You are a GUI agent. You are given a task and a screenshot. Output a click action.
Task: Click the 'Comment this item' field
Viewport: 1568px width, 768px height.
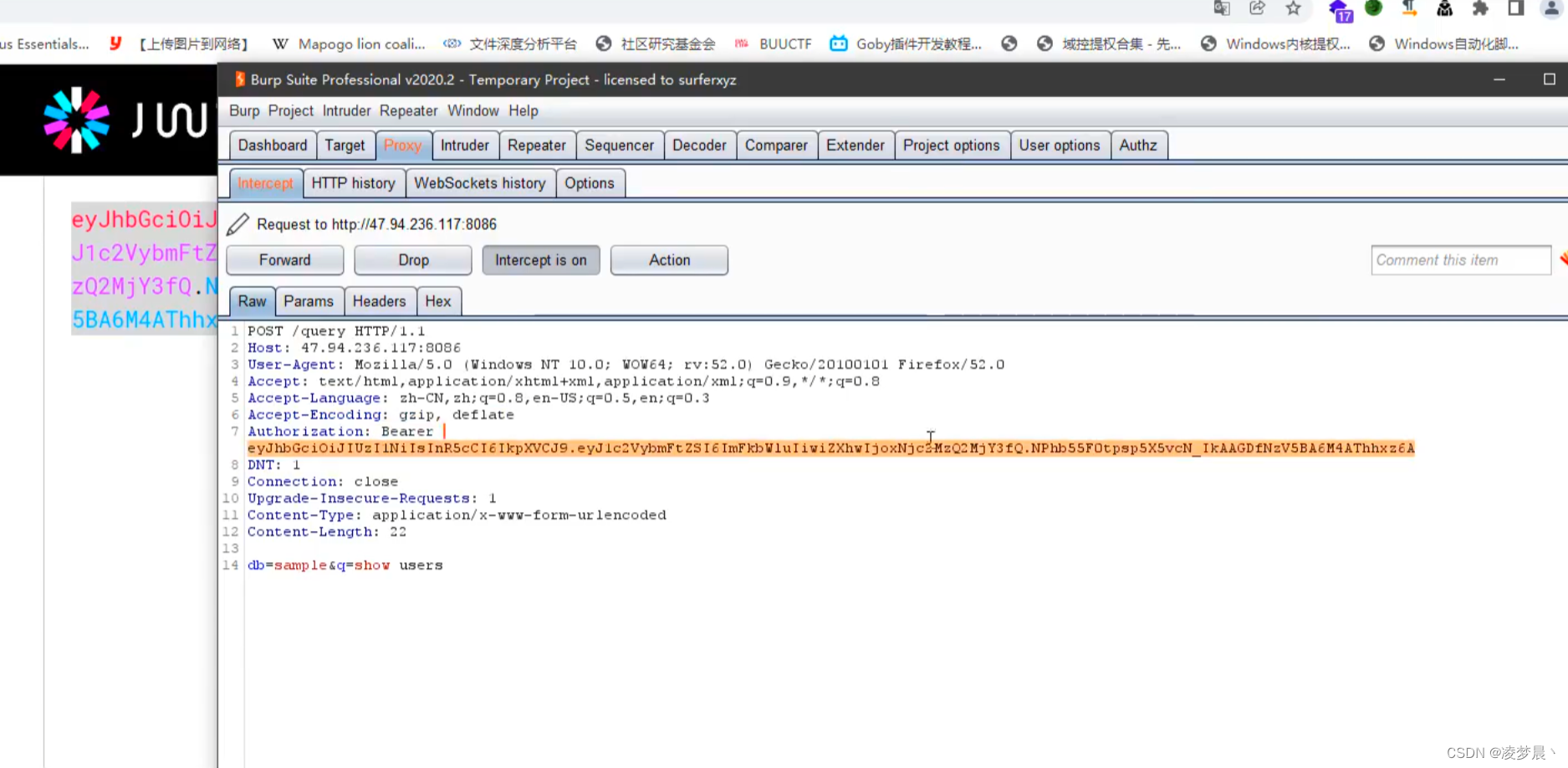pyautogui.click(x=1460, y=259)
